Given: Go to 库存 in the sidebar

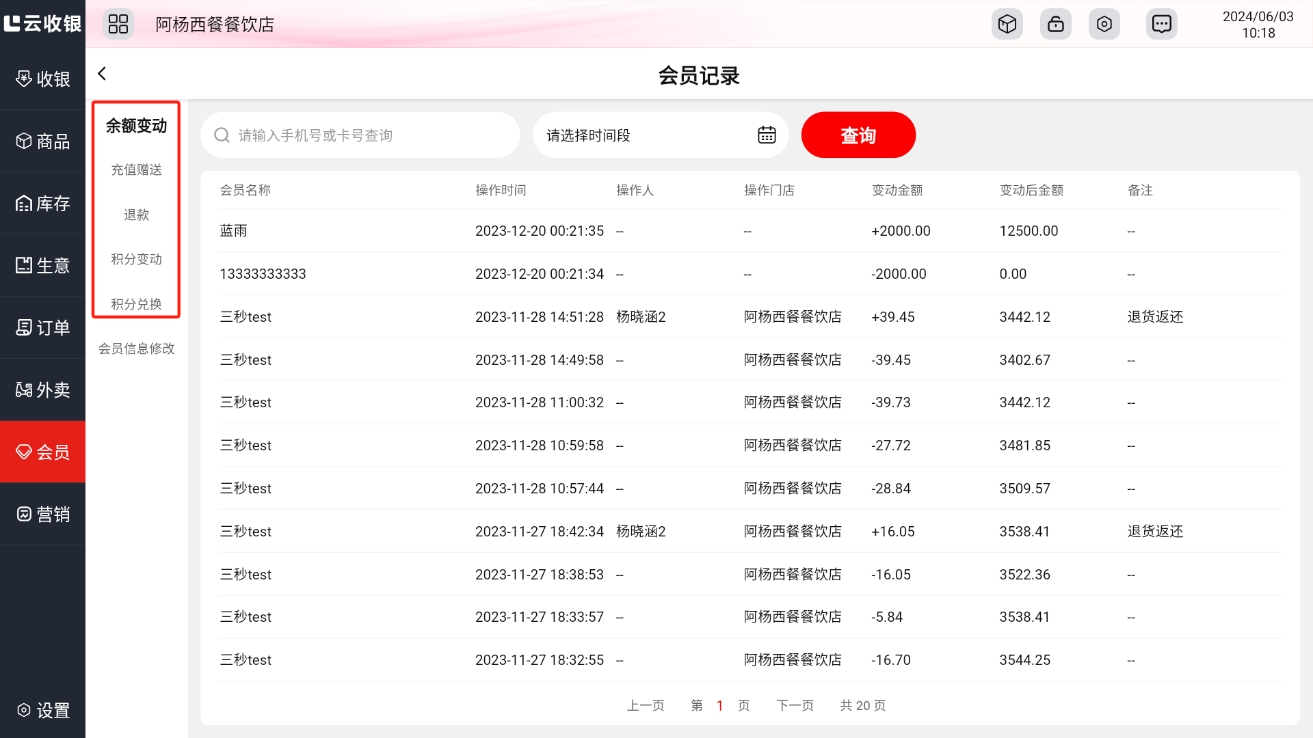Looking at the screenshot, I should [x=43, y=204].
